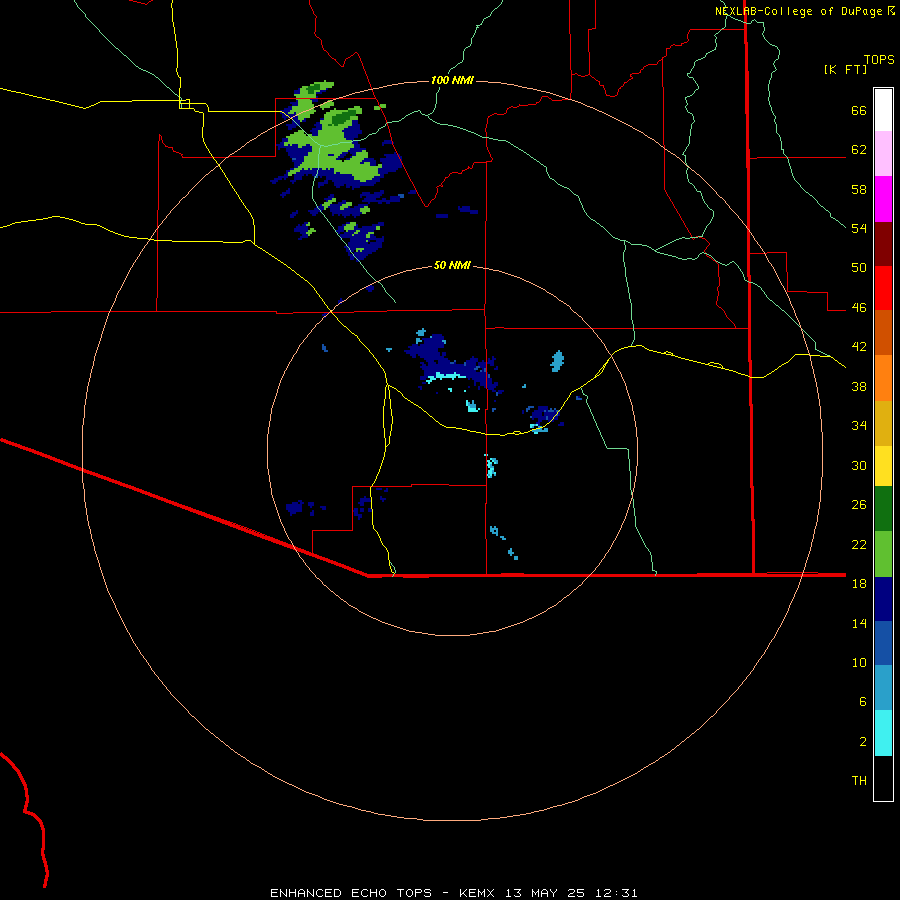This screenshot has height=900, width=900.
Task: Click the navy 14-18 K FT swatch
Action: click(x=883, y=599)
